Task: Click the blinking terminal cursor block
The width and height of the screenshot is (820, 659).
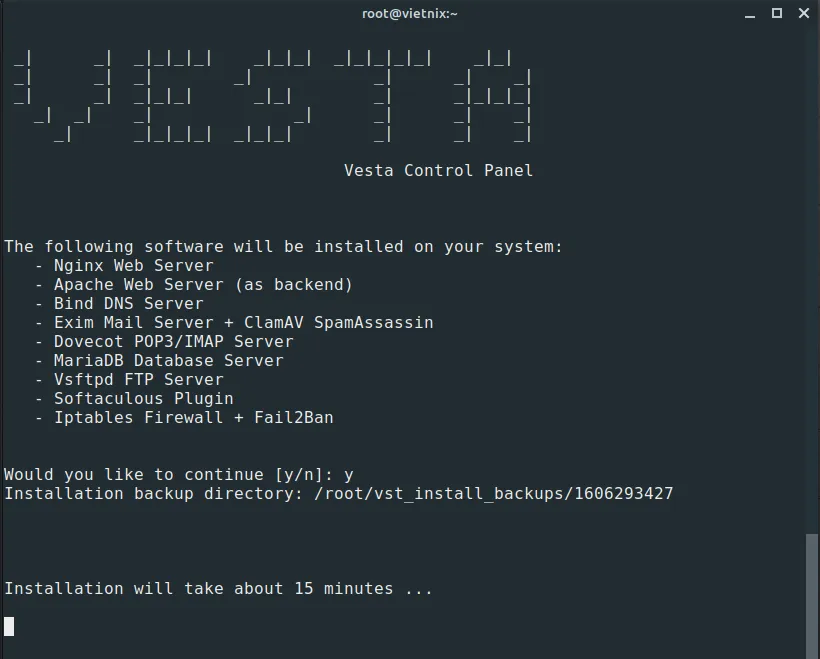Action: click(9, 626)
